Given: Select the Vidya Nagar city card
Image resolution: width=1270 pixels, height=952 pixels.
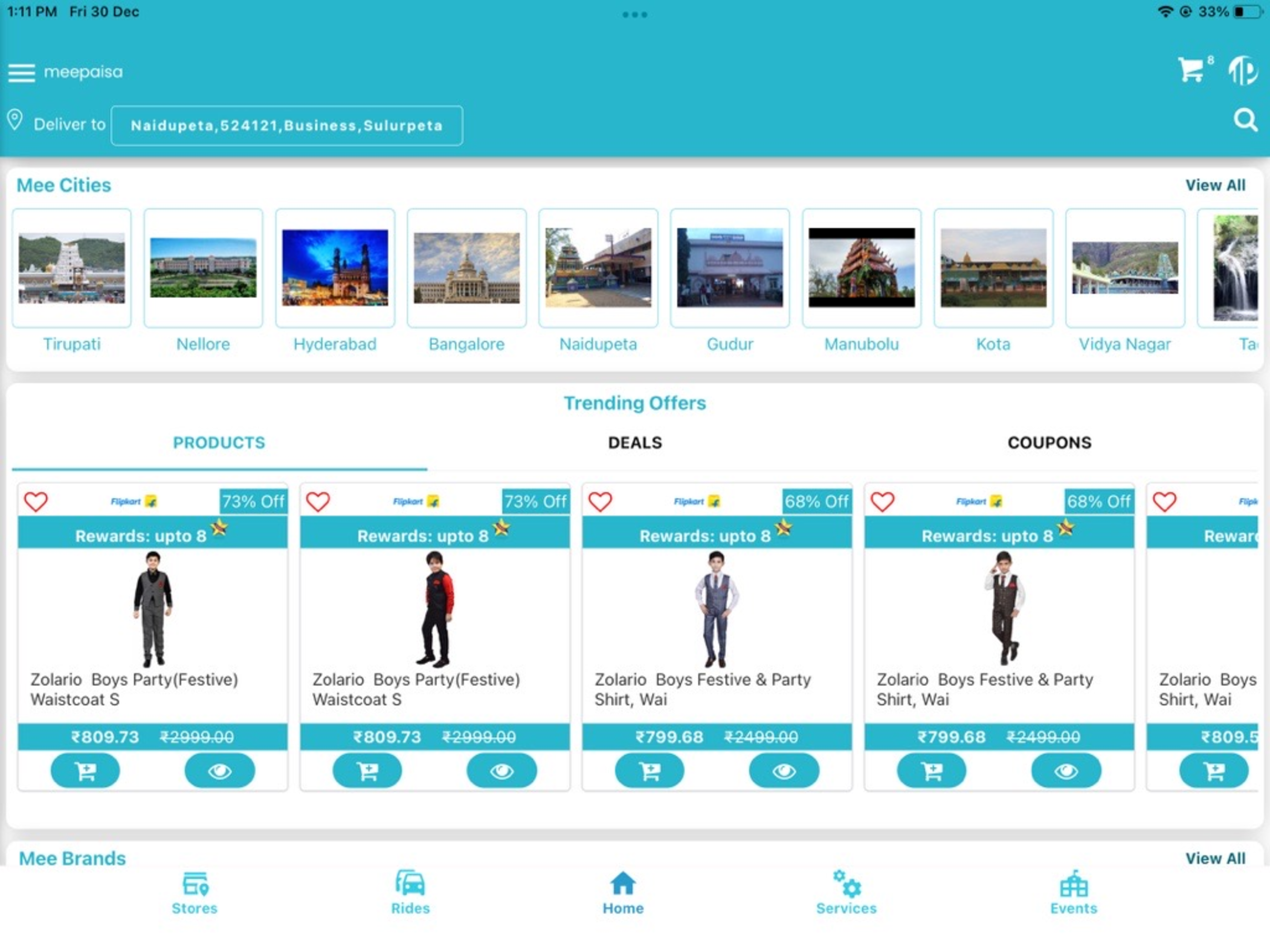Looking at the screenshot, I should pyautogui.click(x=1125, y=268).
